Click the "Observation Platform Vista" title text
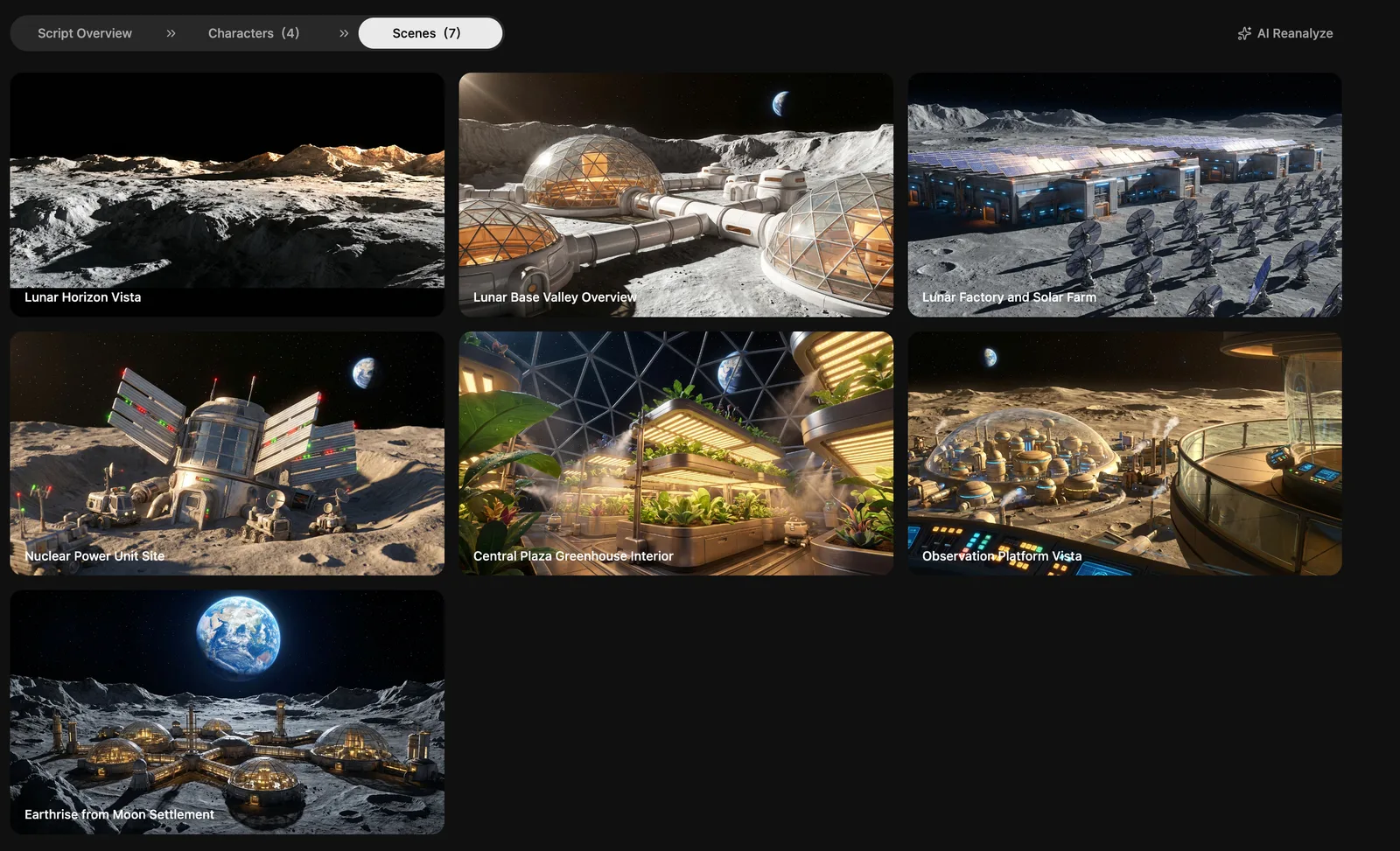The width and height of the screenshot is (1400, 851). click(x=1002, y=556)
